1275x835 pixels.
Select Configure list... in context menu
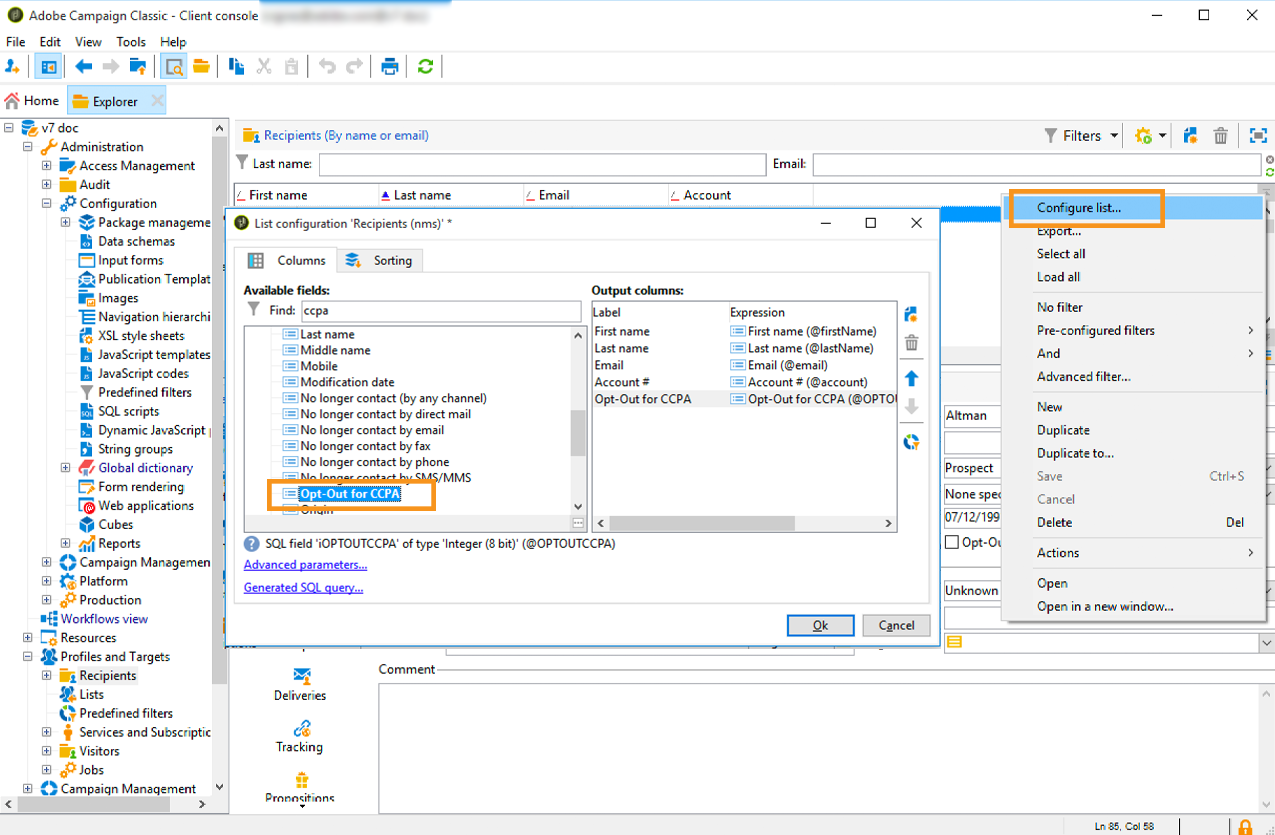(x=1078, y=208)
